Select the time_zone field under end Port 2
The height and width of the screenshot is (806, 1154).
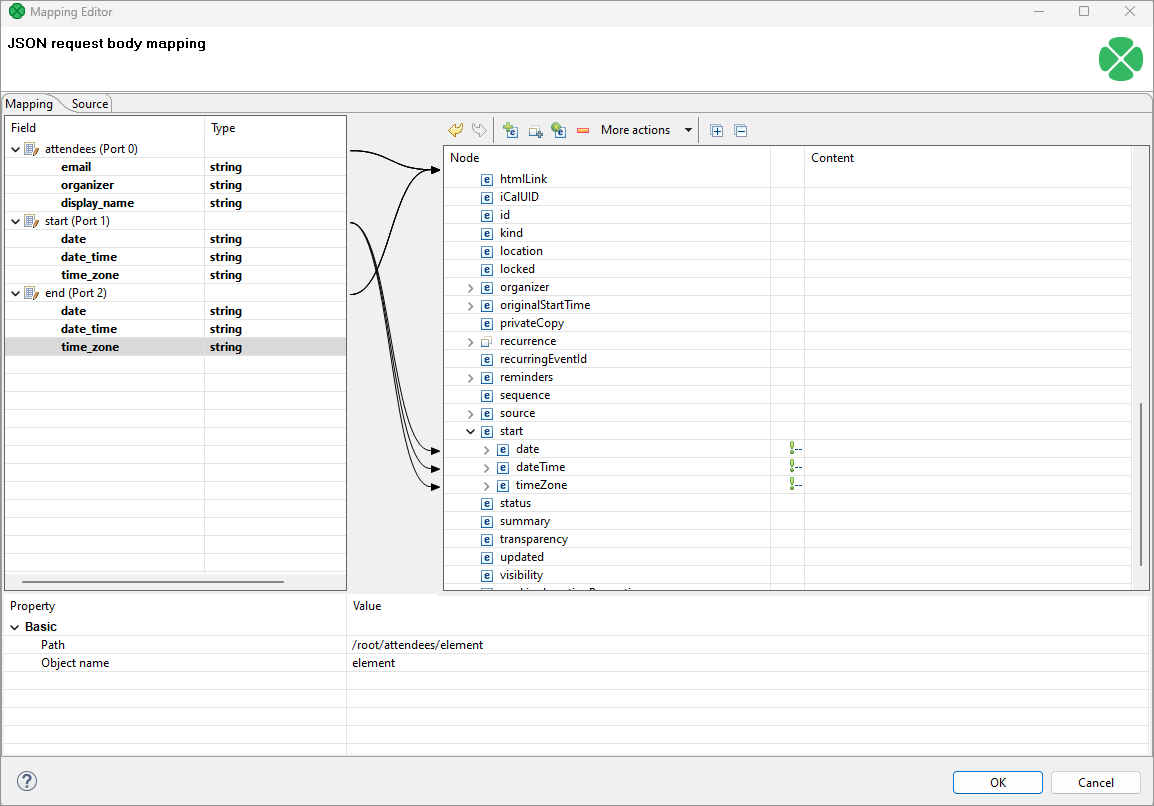point(90,346)
